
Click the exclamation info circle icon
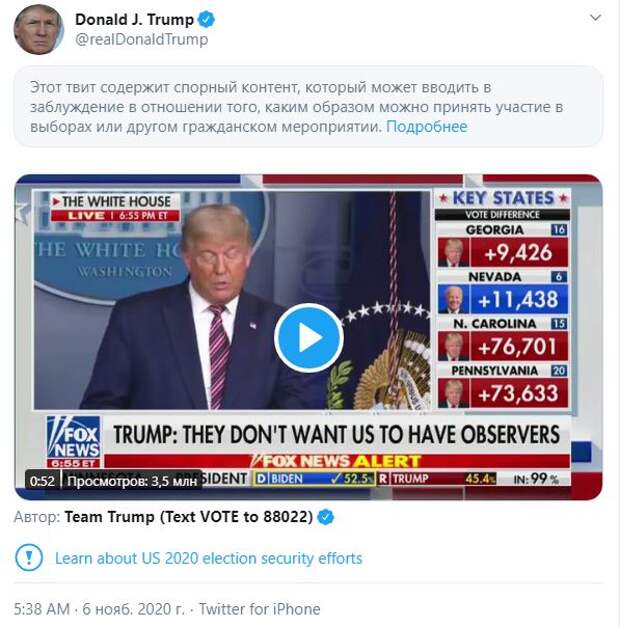click(29, 557)
